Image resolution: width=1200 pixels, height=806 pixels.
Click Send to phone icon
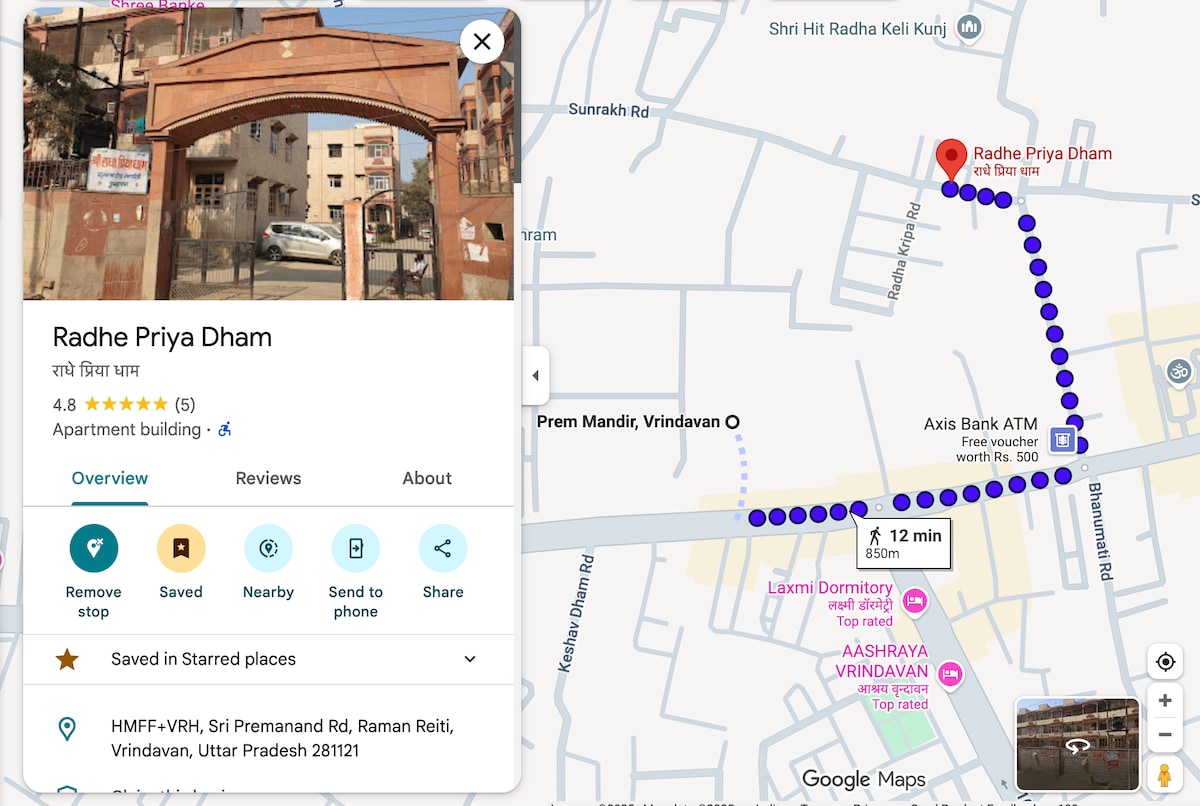coord(355,548)
